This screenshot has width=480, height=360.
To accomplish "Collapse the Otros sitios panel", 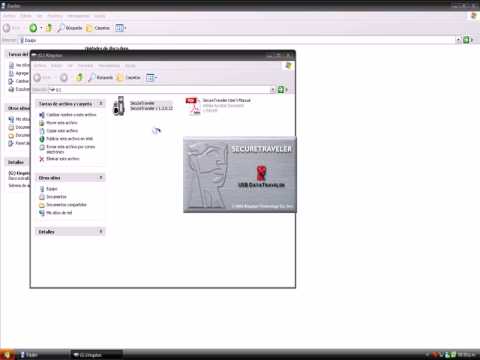I will (x=101, y=178).
